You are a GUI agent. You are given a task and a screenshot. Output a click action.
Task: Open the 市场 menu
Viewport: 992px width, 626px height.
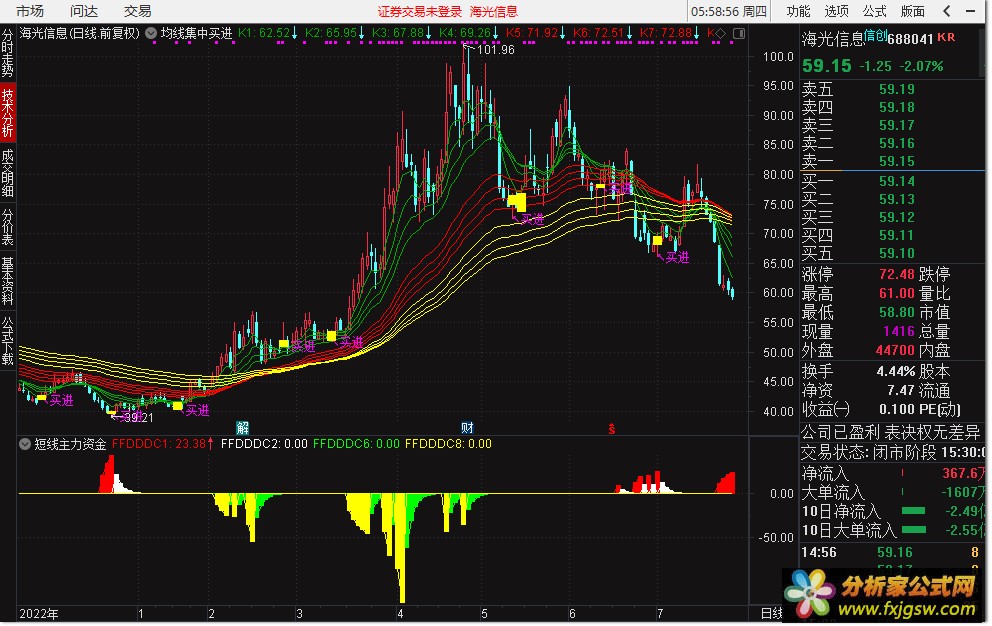coord(30,11)
